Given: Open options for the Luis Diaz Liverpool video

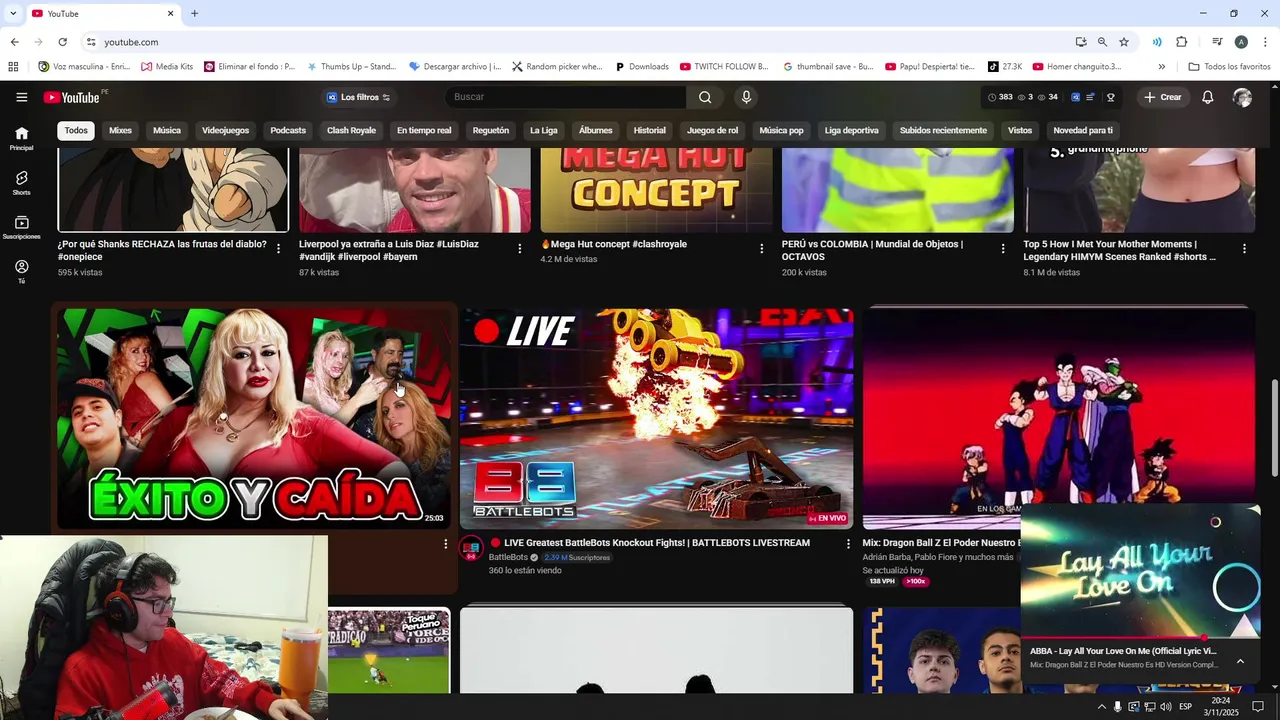Looking at the screenshot, I should [519, 248].
